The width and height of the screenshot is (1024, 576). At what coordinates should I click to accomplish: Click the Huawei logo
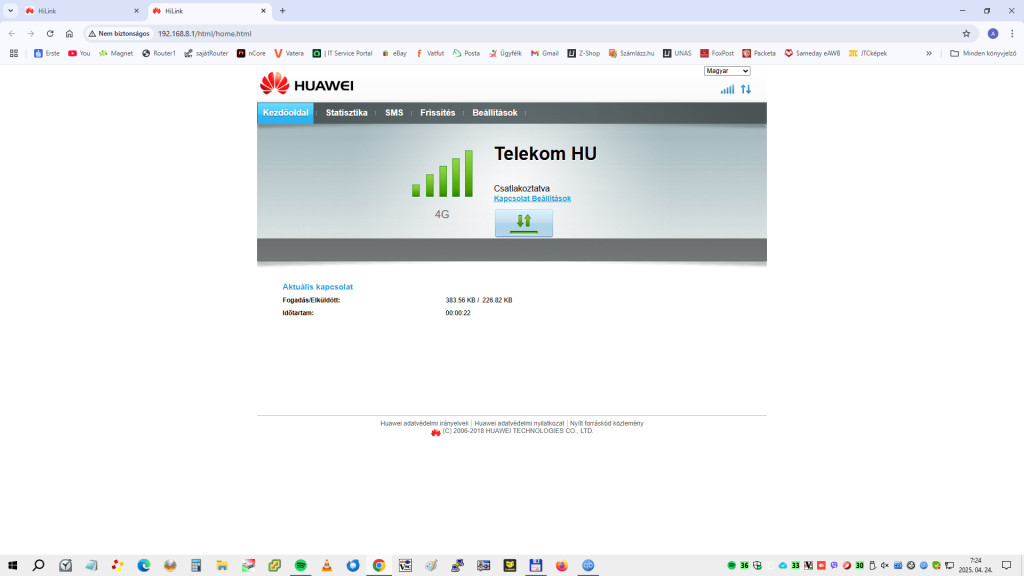pos(306,84)
